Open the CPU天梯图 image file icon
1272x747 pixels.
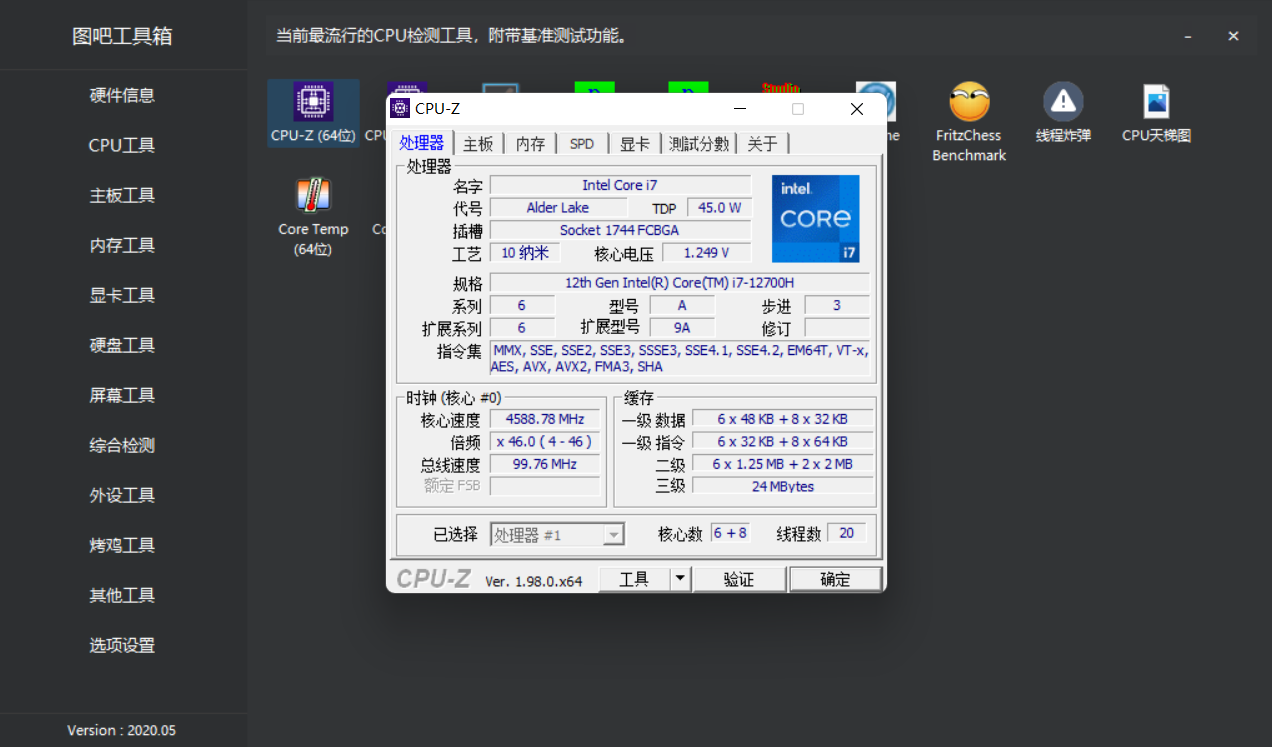[1156, 113]
